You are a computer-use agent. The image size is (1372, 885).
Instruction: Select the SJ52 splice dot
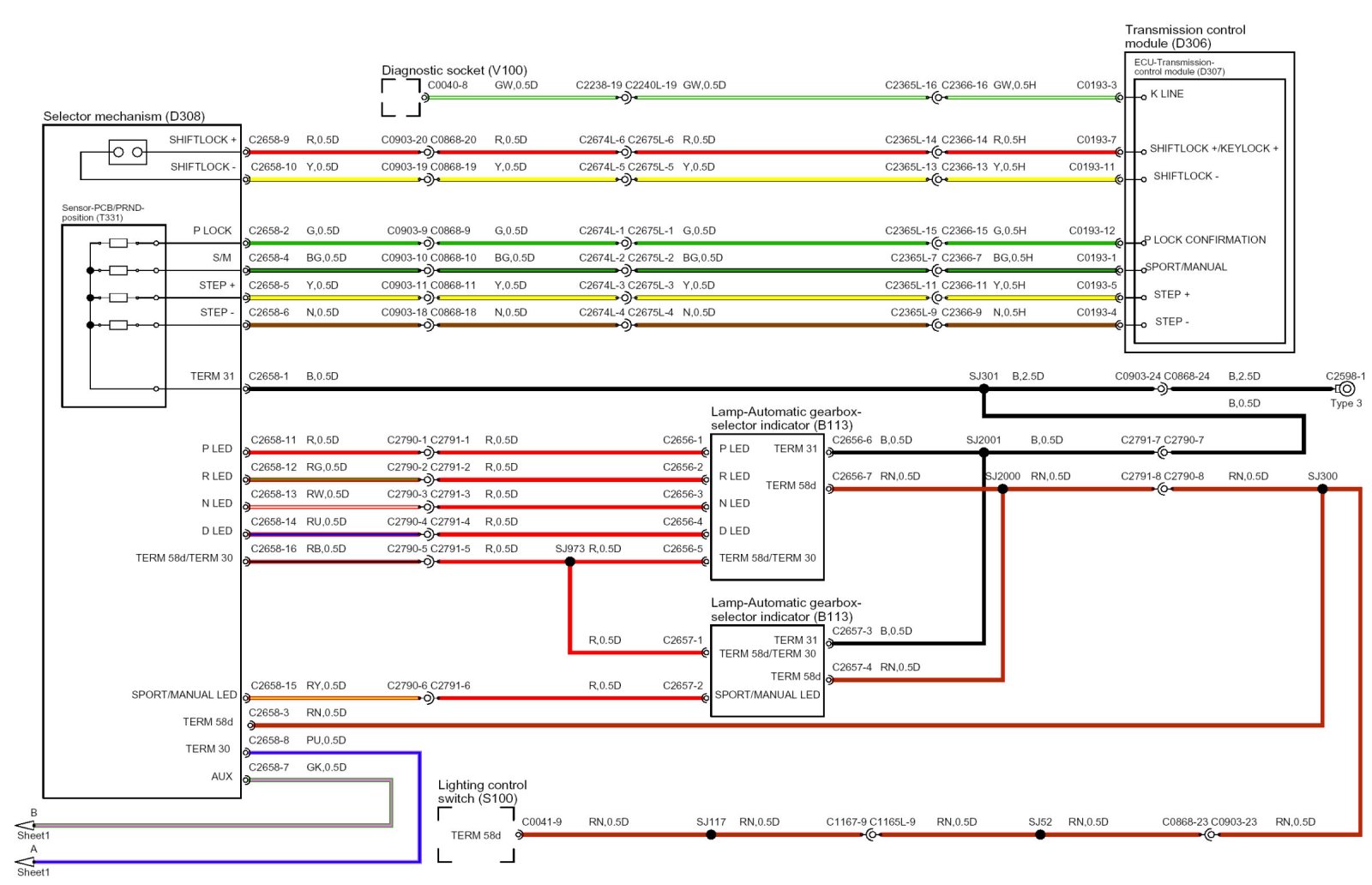tap(1040, 834)
